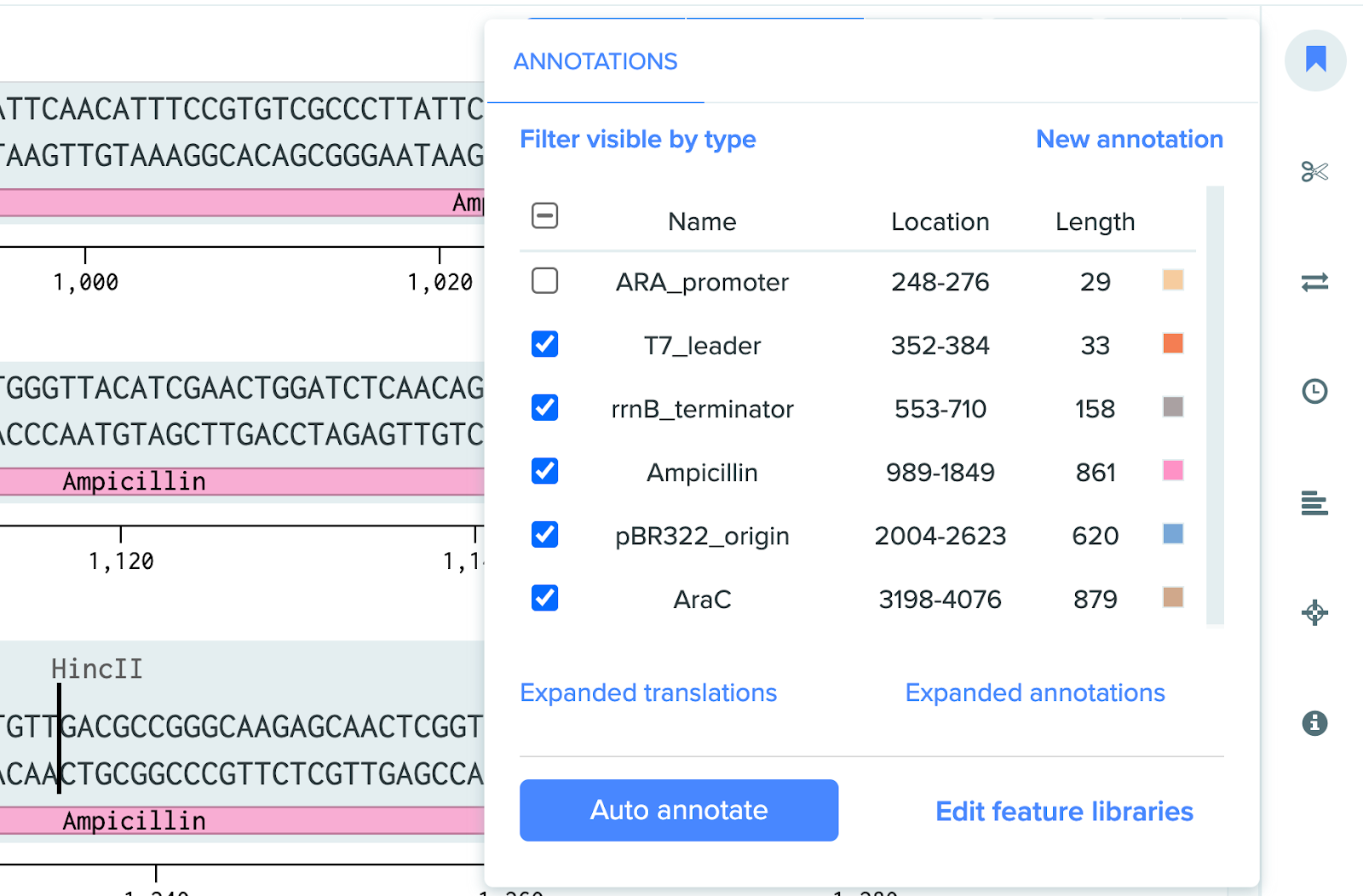The width and height of the screenshot is (1363, 896).
Task: Click the crosshair target icon in sidebar
Action: [1314, 612]
